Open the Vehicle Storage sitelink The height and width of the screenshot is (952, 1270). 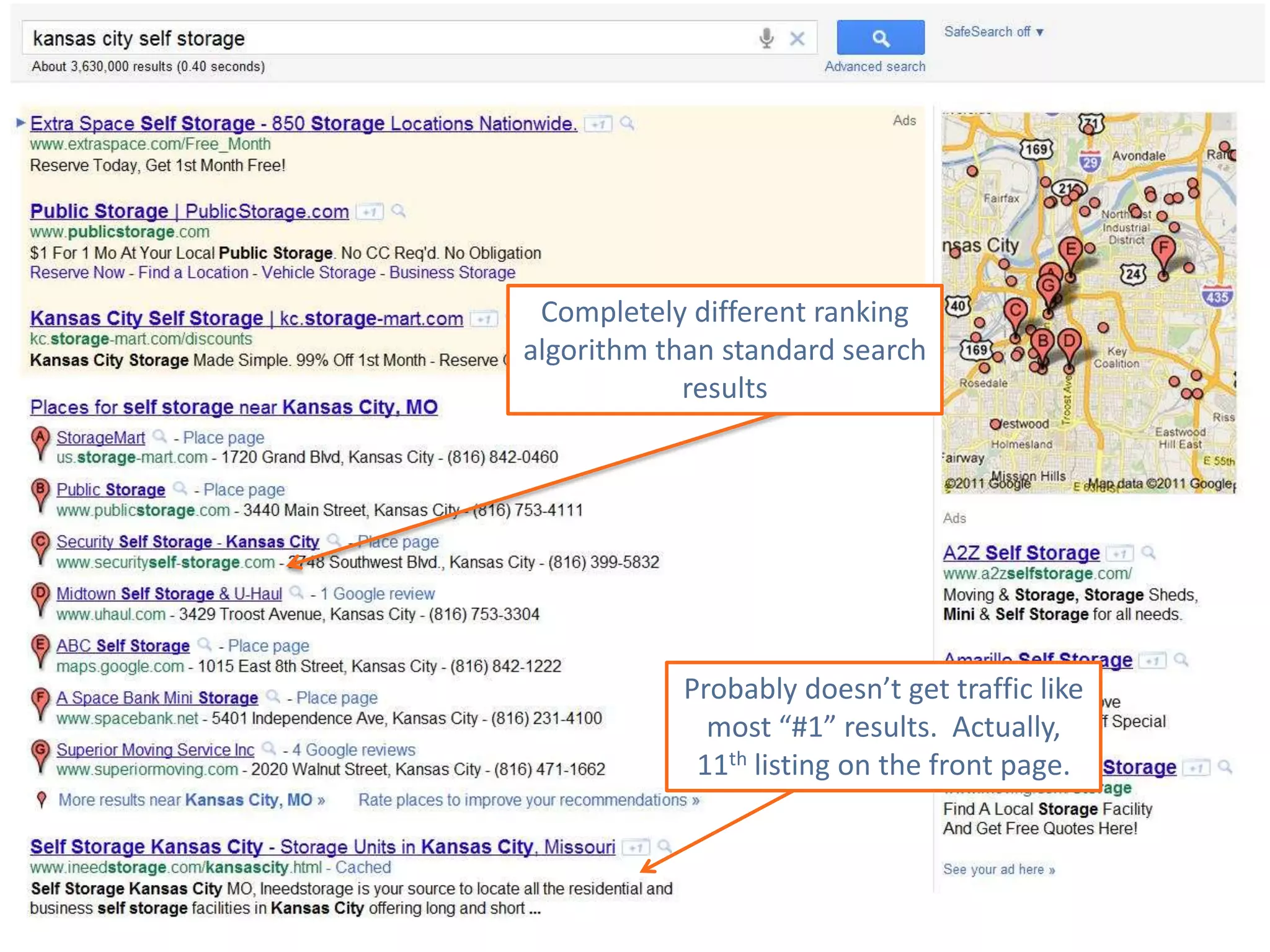coord(318,273)
